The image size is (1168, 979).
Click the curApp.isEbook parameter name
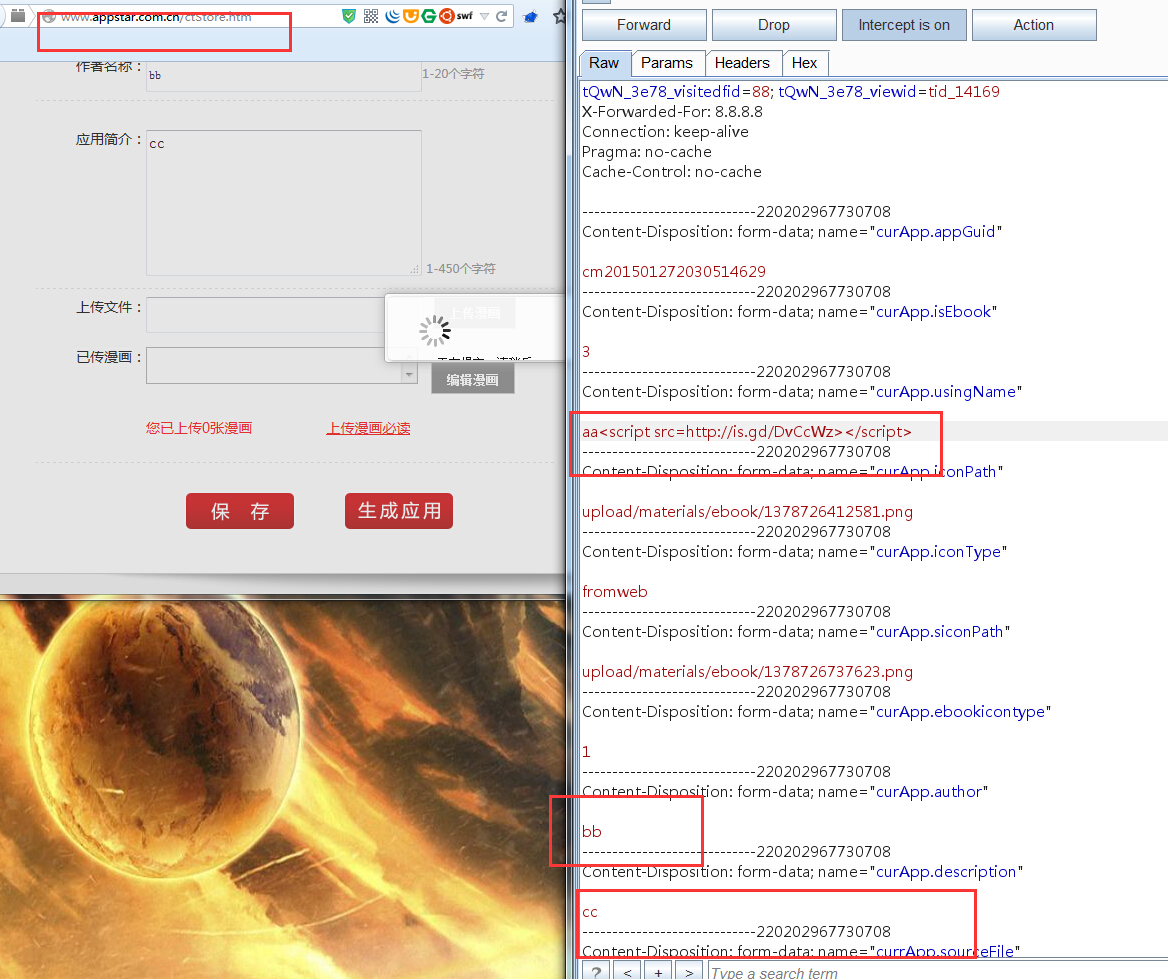click(933, 311)
